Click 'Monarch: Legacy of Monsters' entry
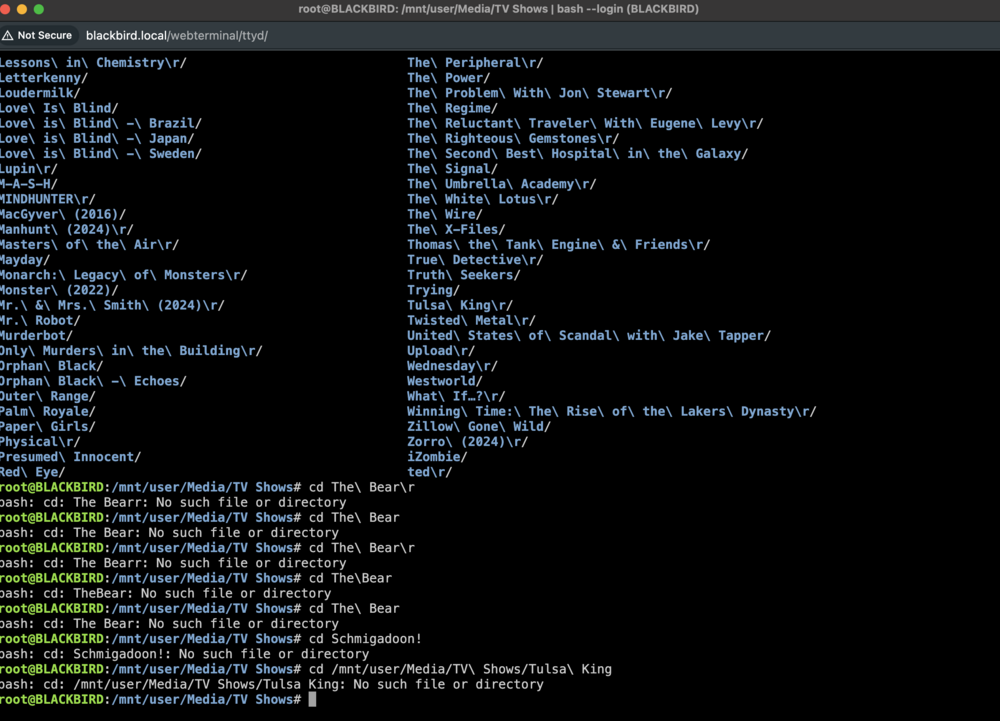The height and width of the screenshot is (721, 1000). pos(124,275)
